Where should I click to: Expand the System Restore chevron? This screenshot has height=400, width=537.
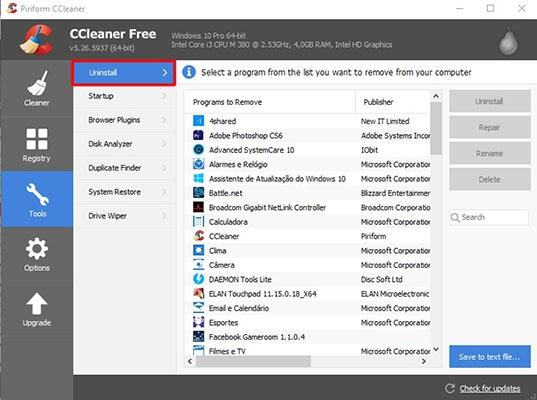[164, 192]
